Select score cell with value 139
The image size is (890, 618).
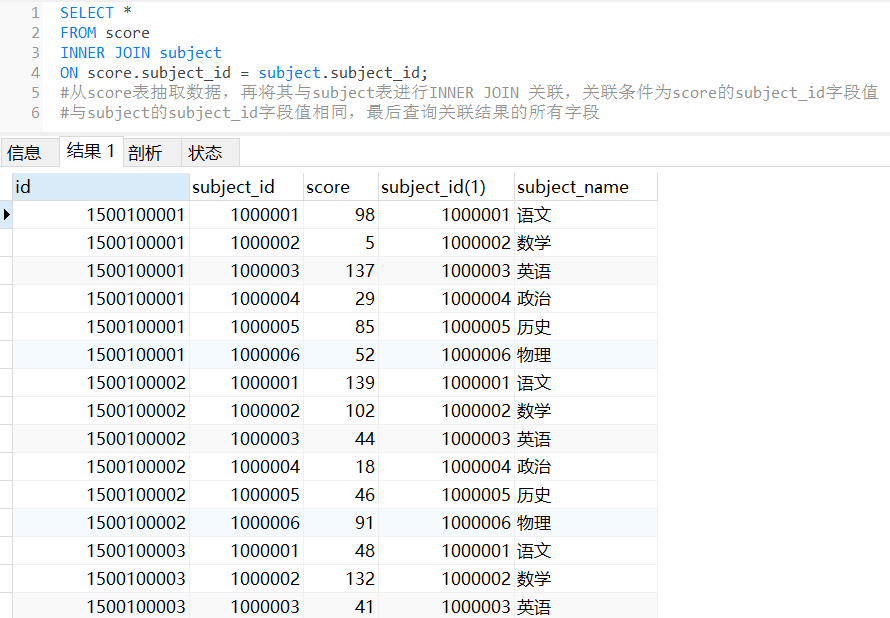point(341,382)
